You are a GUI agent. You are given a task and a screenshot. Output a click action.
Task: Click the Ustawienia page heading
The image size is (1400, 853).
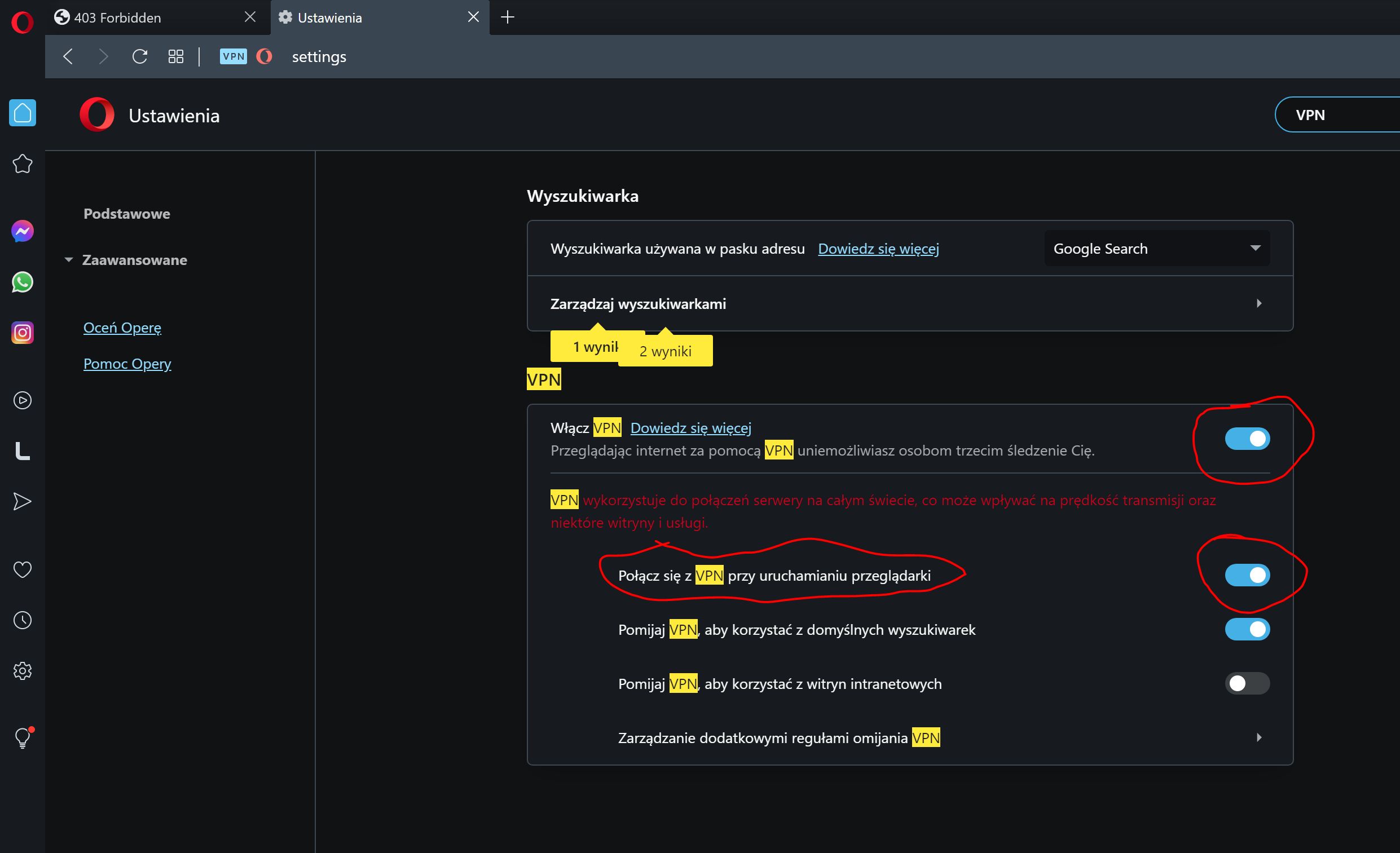coord(174,115)
